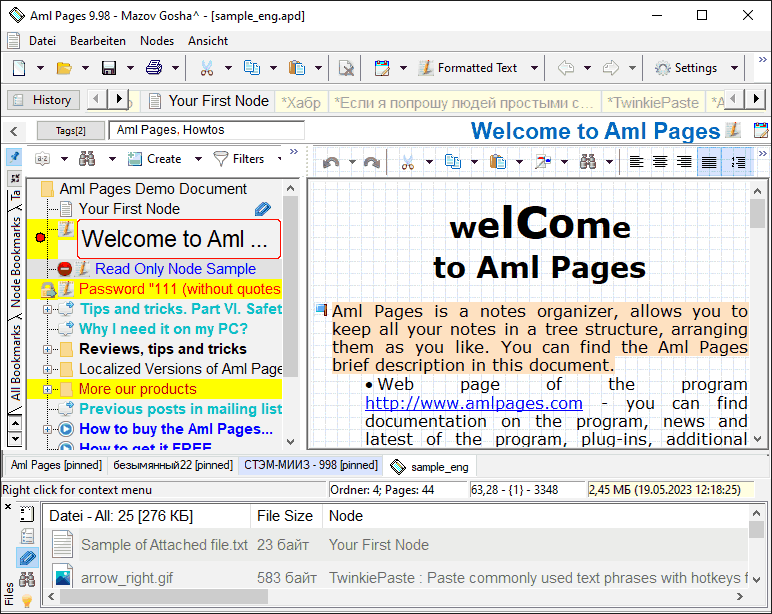Viewport: 772px width, 614px height.
Task: Click the Paste icon in the editor toolbar
Action: (498, 162)
